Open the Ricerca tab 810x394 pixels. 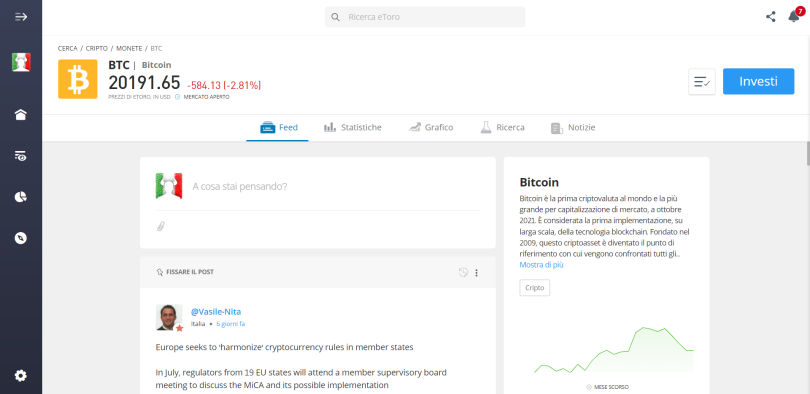point(502,128)
